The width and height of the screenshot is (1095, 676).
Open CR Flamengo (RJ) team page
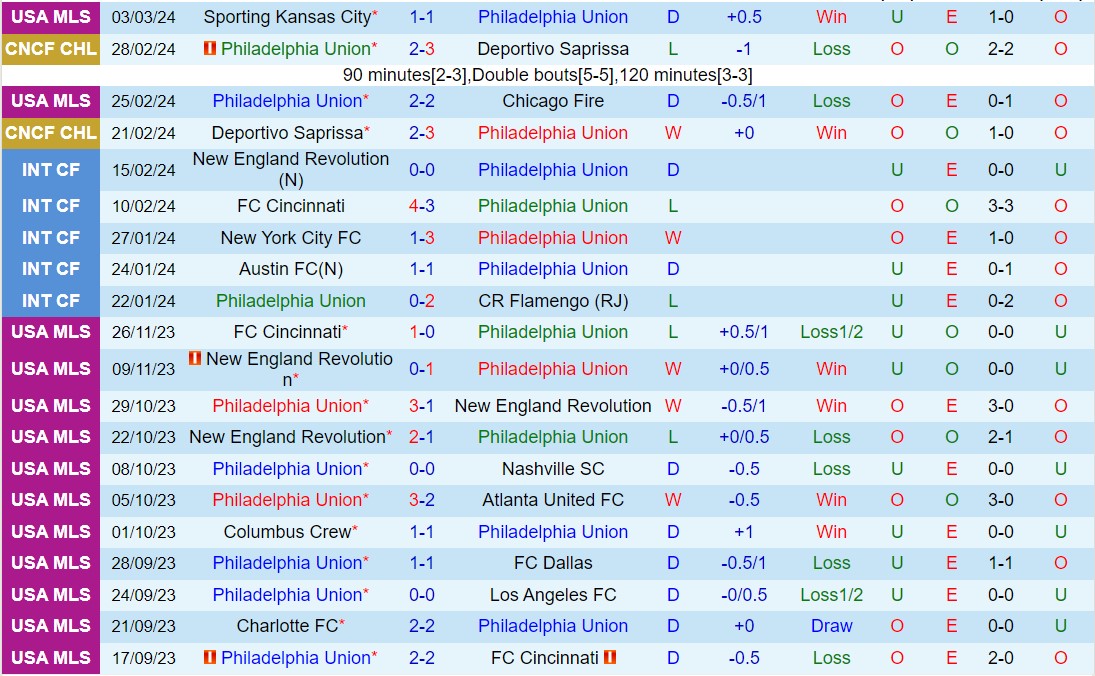click(x=553, y=301)
